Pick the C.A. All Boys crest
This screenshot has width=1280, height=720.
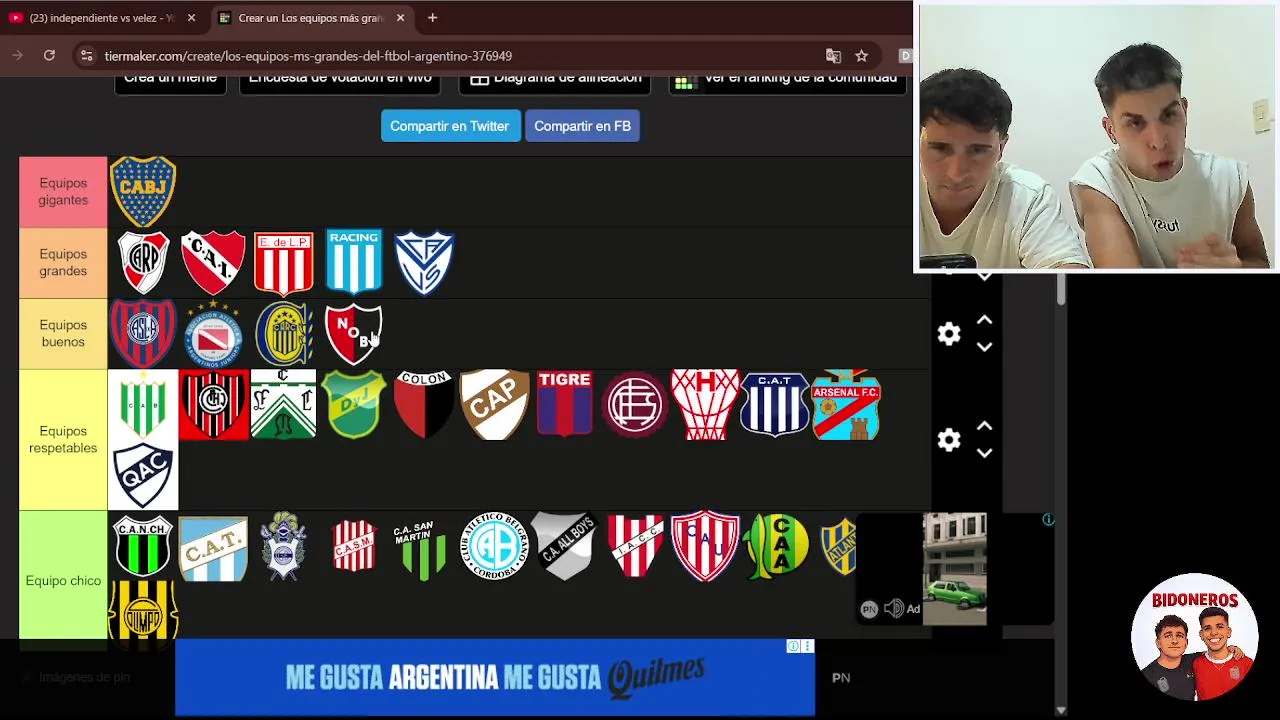click(565, 546)
